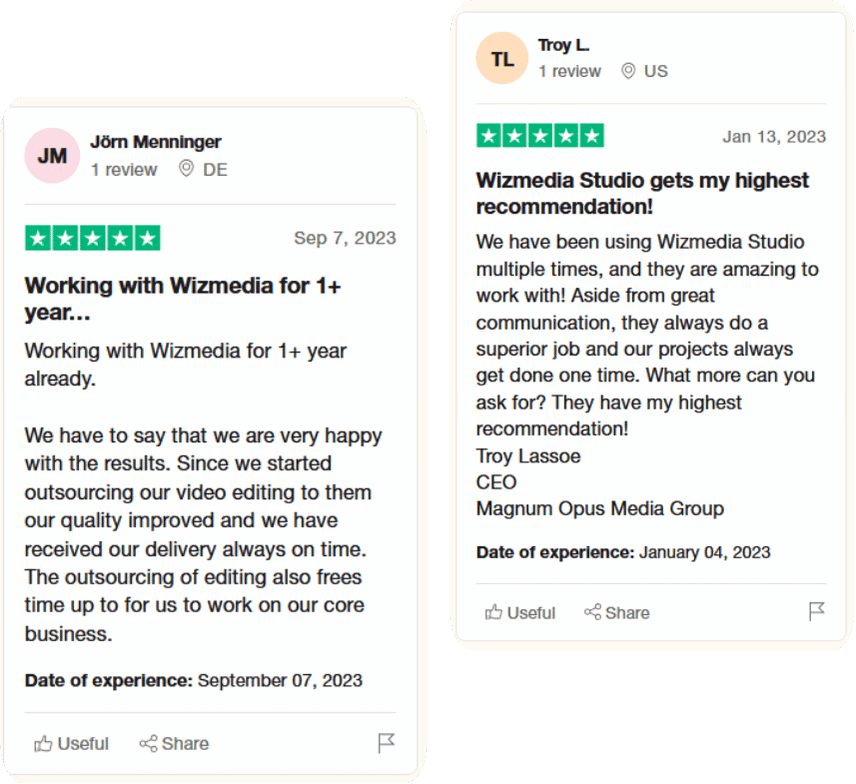Click 1 review under Troy L.
The height and width of the screenshot is (784, 856).
point(569,72)
